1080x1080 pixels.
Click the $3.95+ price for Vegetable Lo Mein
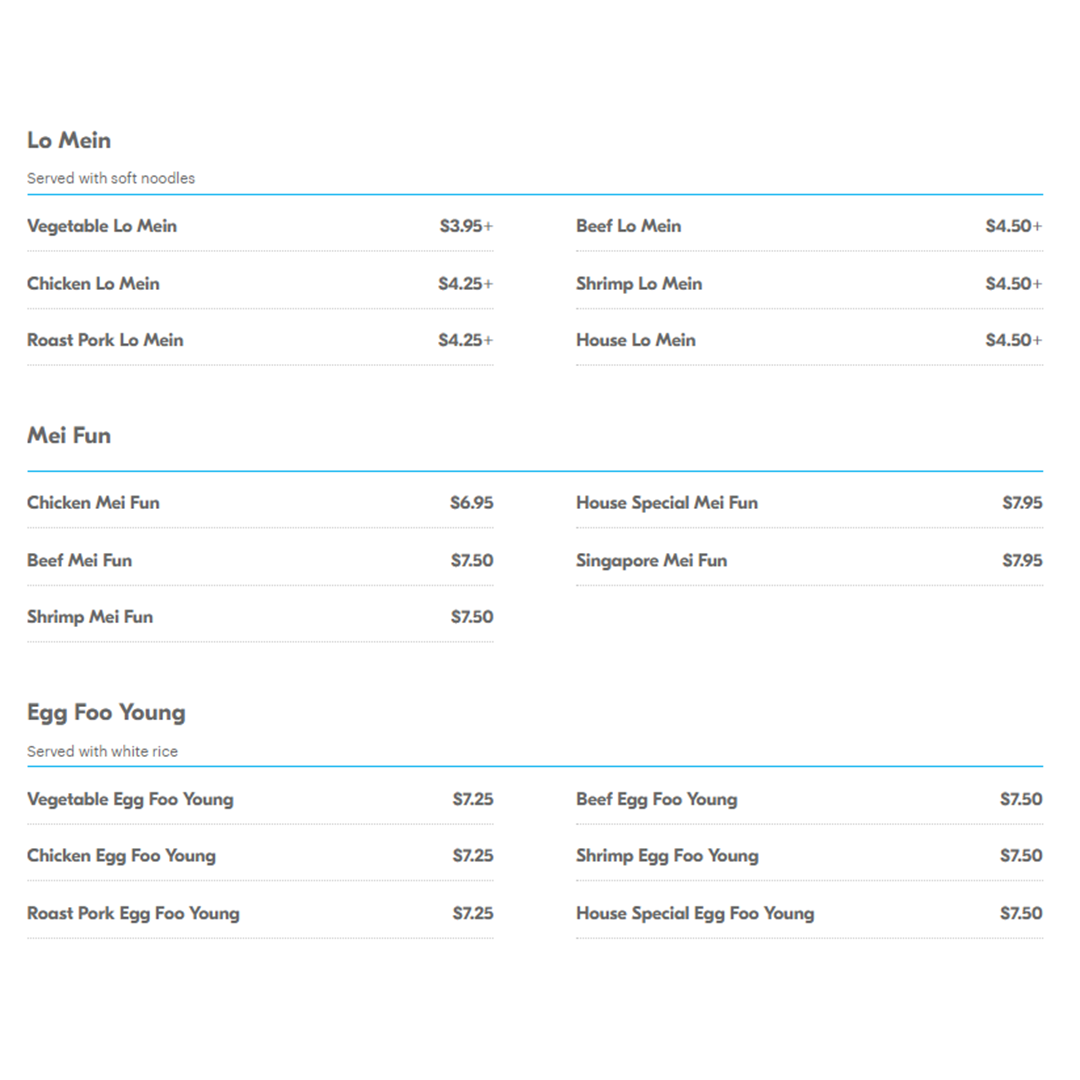(466, 226)
